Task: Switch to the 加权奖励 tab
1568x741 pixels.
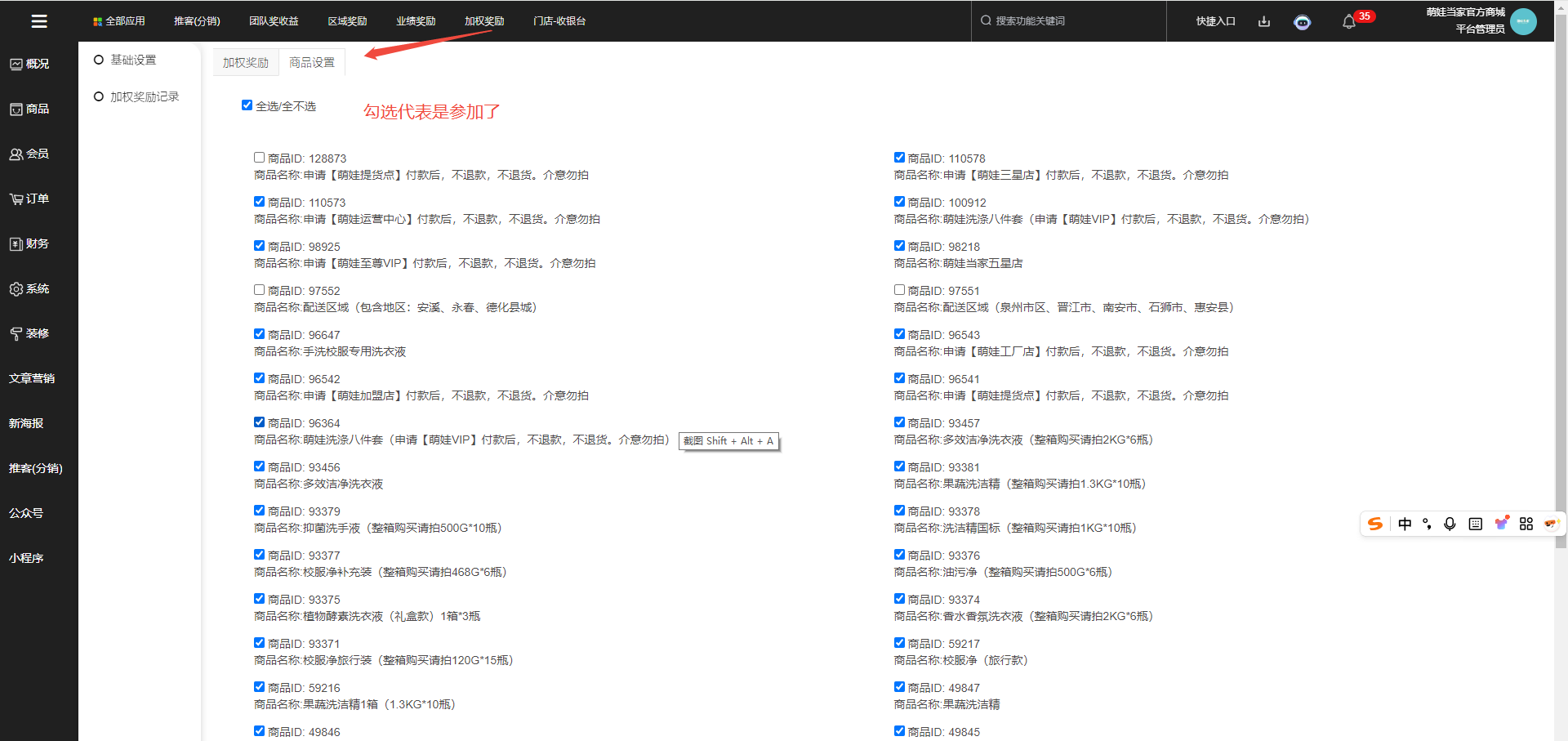Action: (246, 63)
